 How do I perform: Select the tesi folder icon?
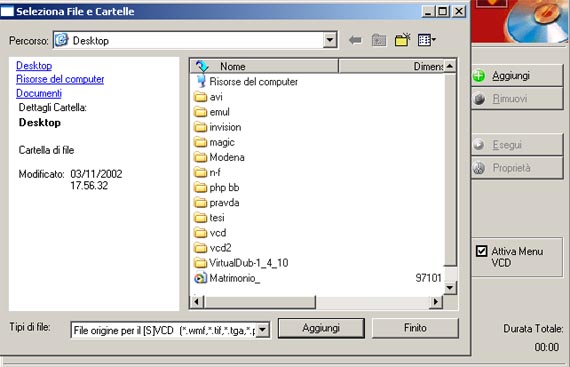click(200, 218)
